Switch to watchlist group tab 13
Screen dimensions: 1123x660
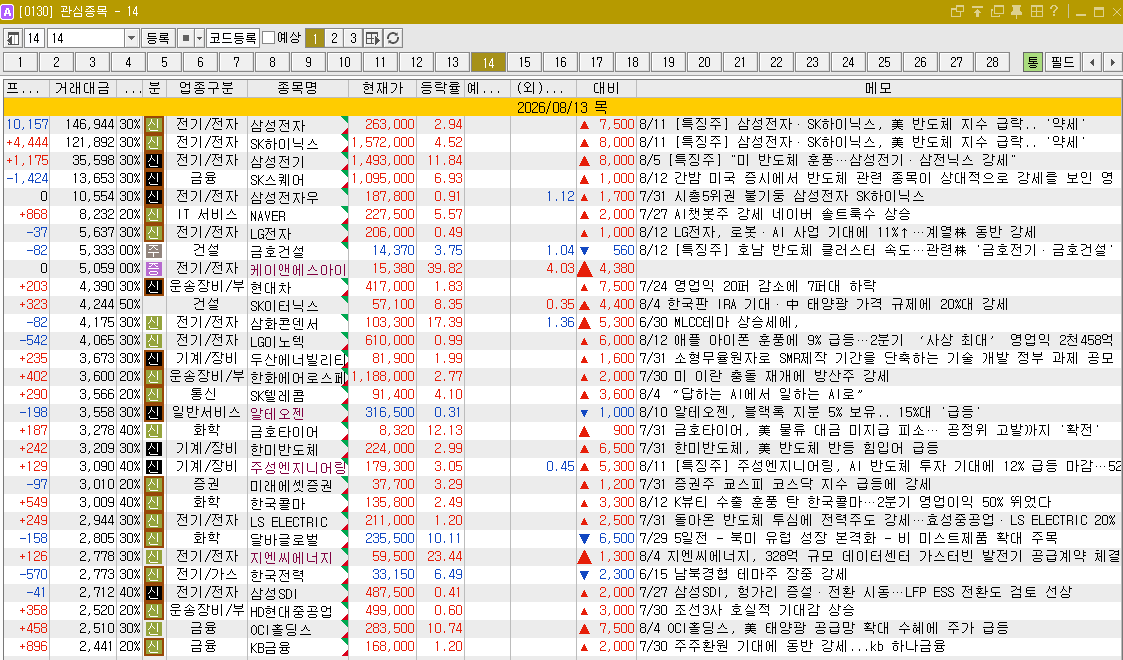tap(453, 62)
